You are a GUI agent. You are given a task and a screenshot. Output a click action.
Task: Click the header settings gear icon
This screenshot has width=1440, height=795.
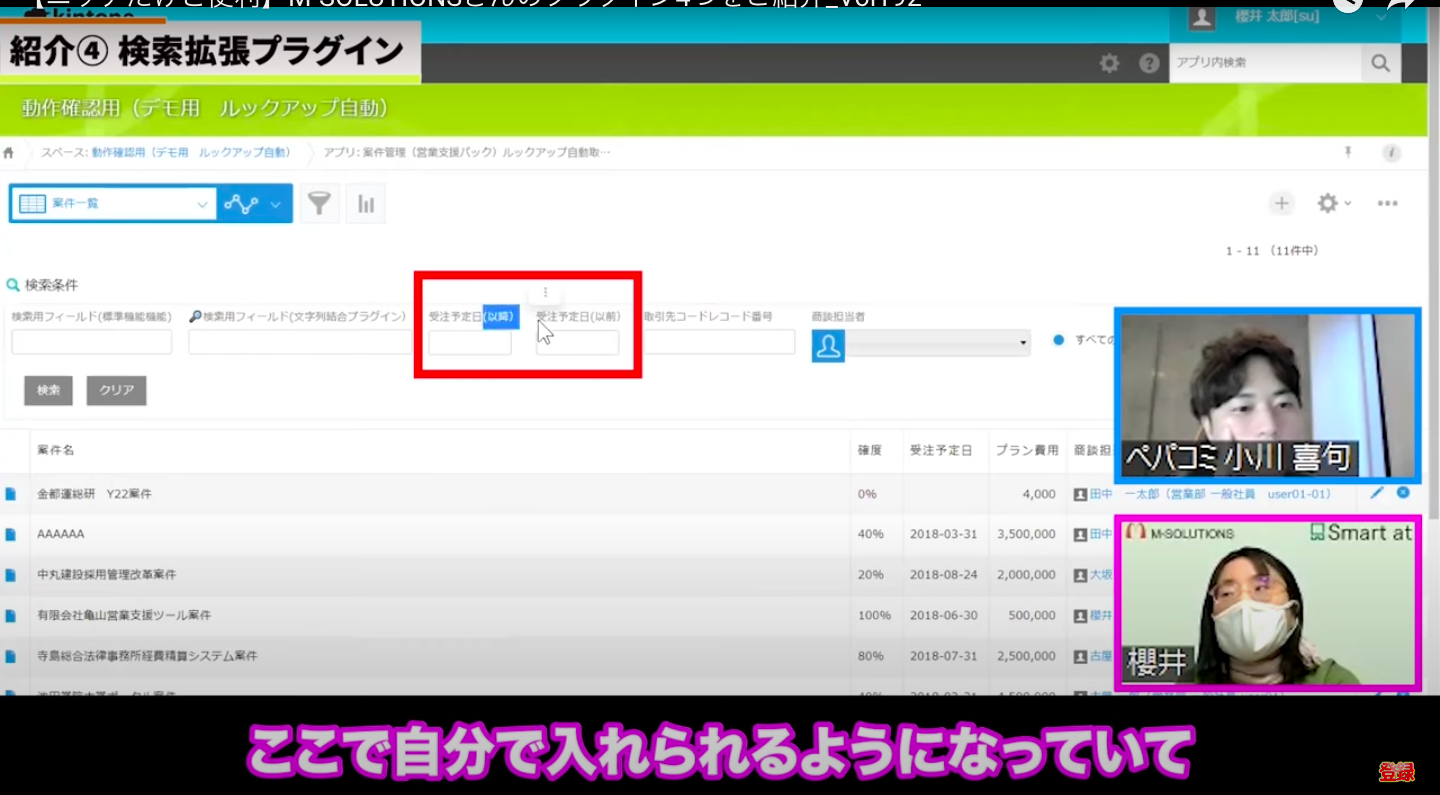[1109, 63]
